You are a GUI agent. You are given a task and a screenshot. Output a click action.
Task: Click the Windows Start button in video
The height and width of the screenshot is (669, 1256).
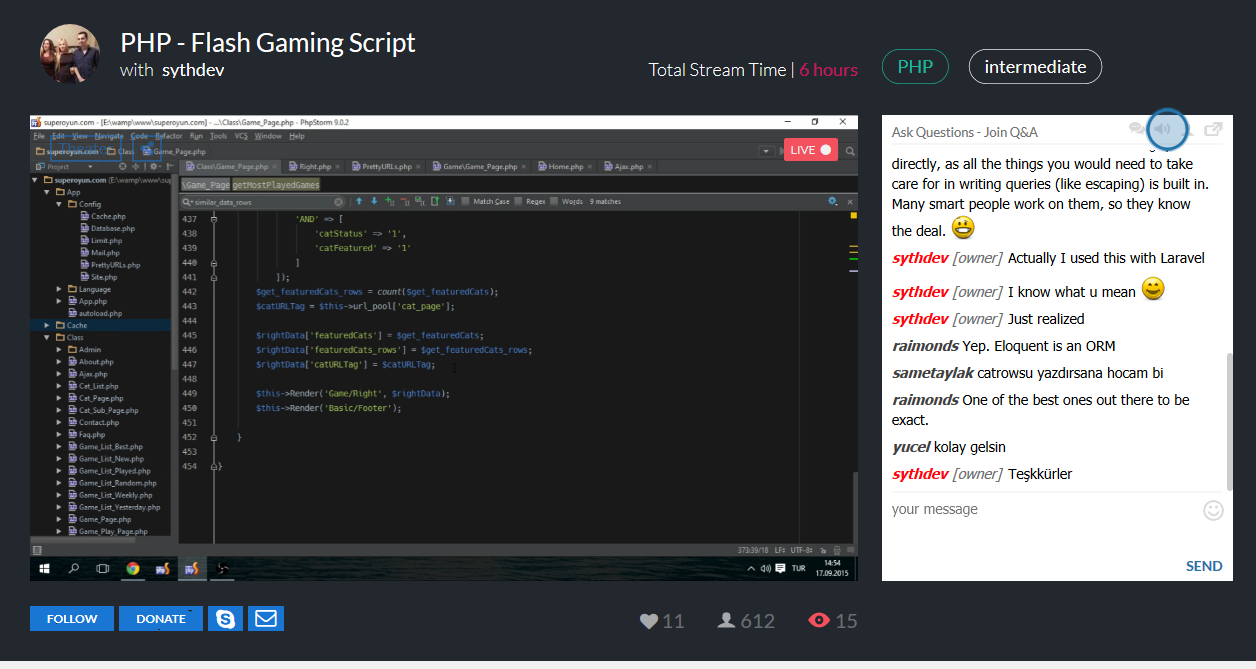click(45, 568)
